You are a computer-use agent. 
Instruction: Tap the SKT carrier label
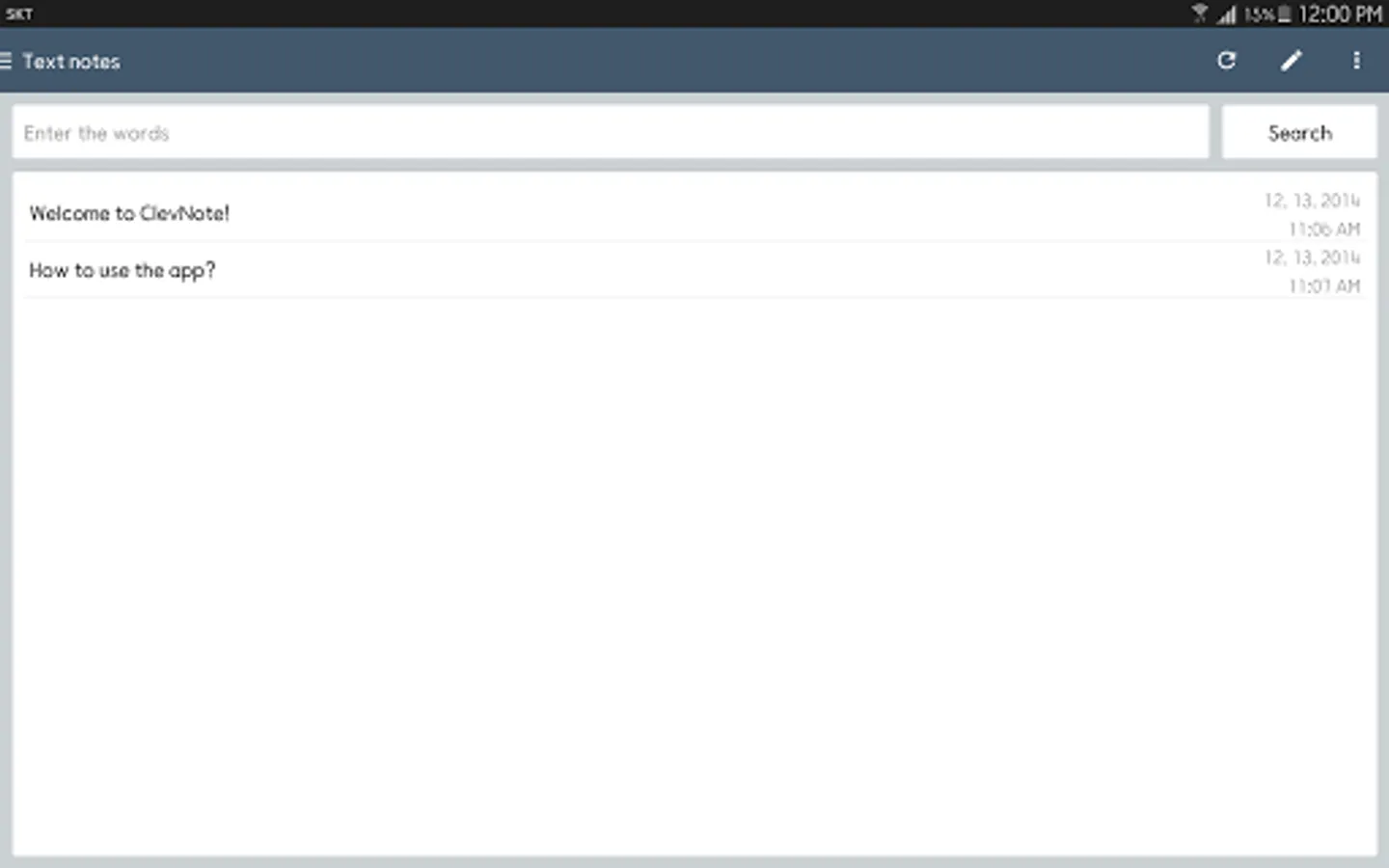pos(19,14)
